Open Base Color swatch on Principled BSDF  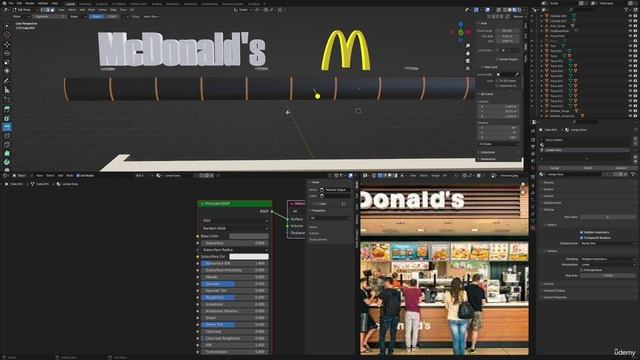coord(249,236)
